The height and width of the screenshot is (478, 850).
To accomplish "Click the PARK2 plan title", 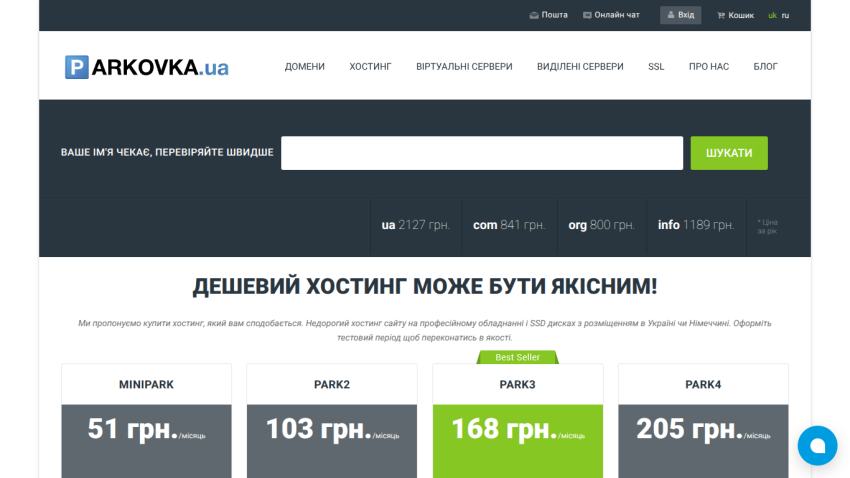I will [332, 385].
